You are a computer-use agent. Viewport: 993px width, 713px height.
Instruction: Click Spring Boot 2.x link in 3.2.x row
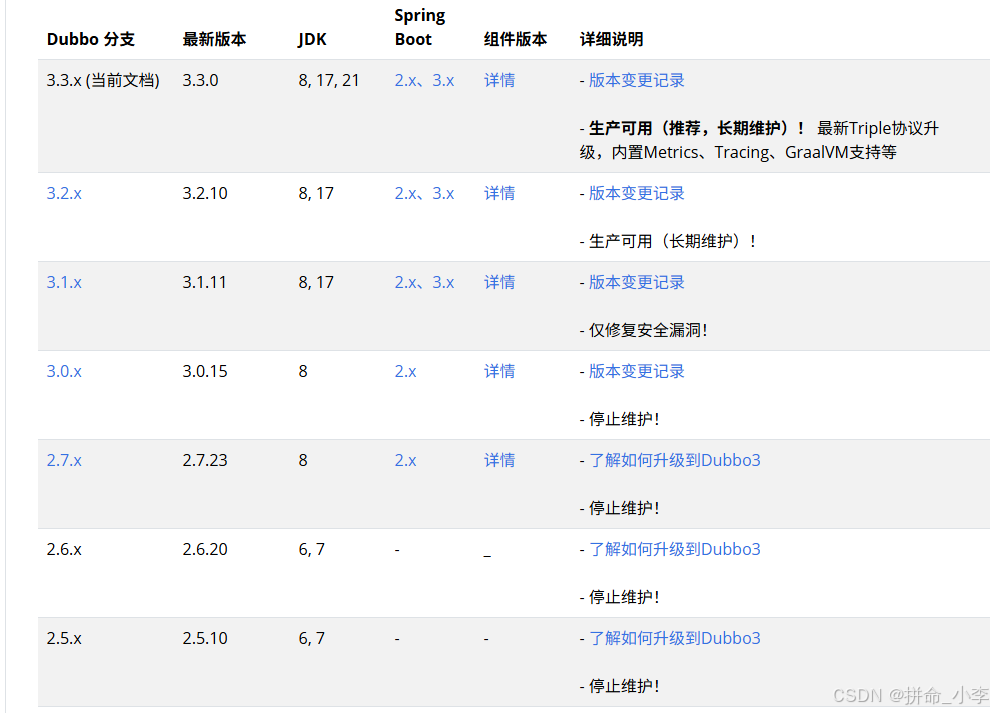pos(405,193)
